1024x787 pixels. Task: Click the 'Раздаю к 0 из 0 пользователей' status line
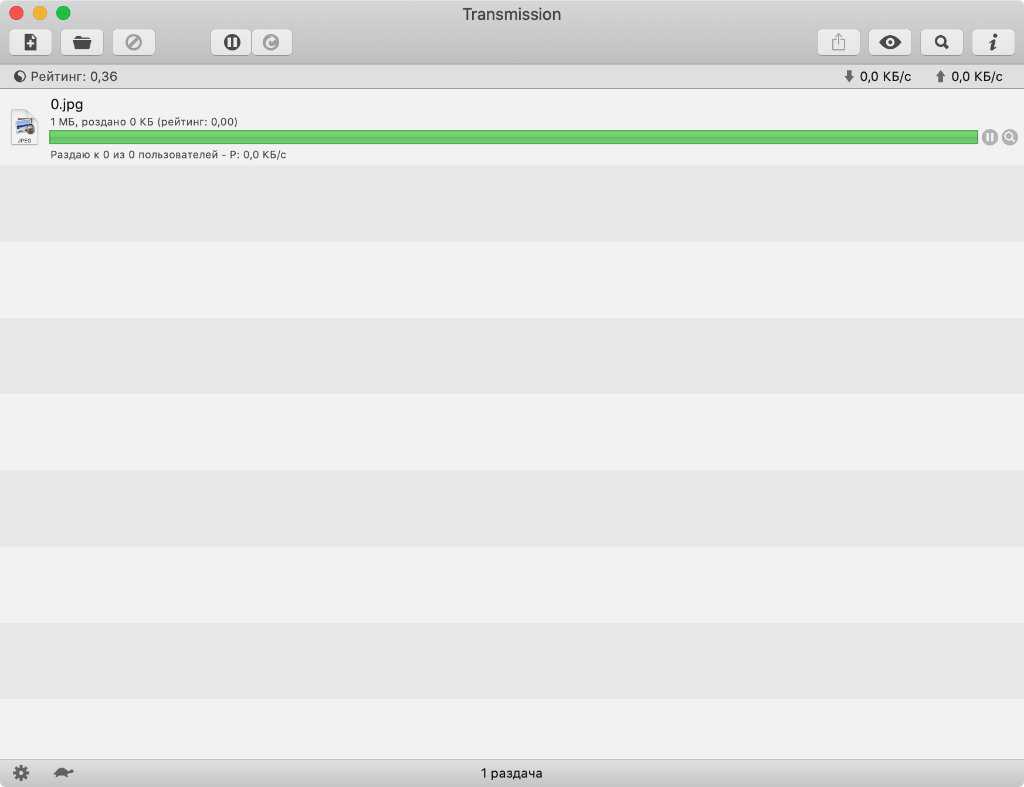click(x=168, y=155)
